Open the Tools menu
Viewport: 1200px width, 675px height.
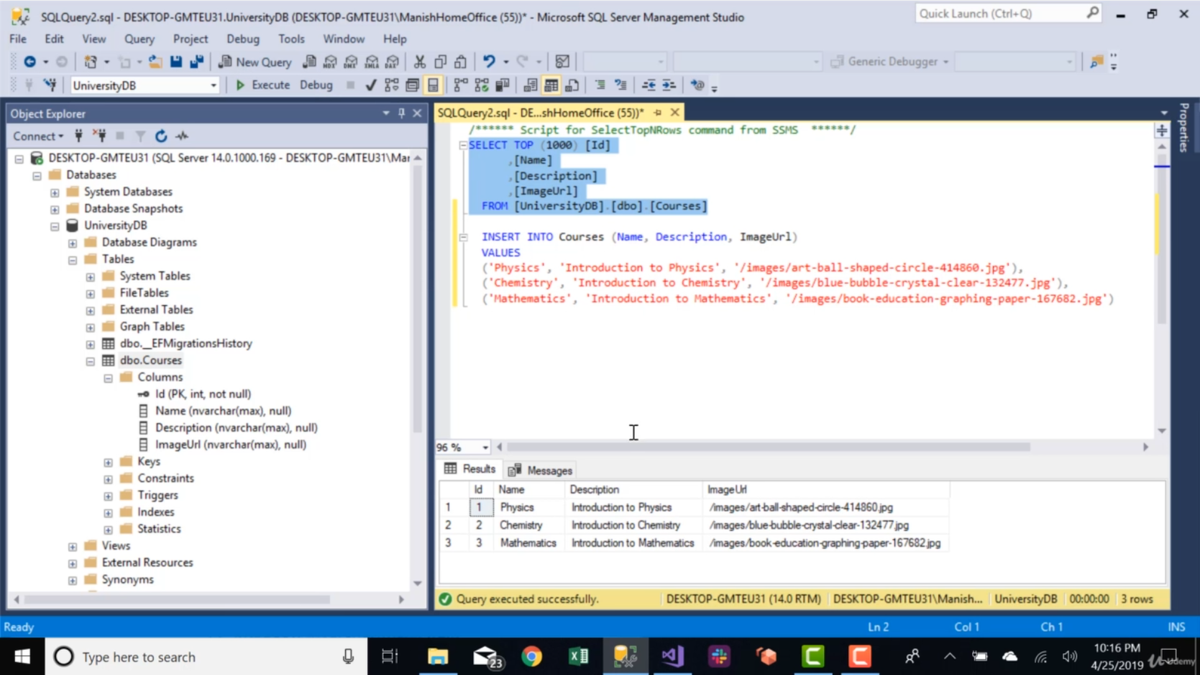(291, 39)
